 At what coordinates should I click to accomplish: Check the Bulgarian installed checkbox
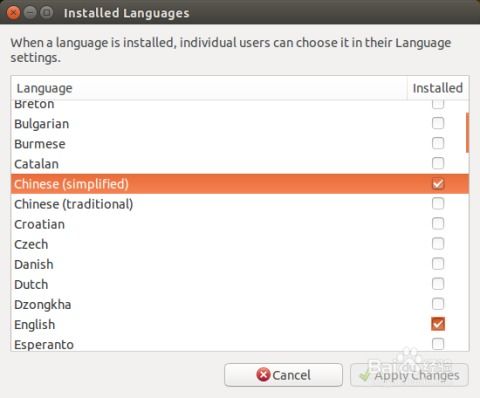click(438, 123)
